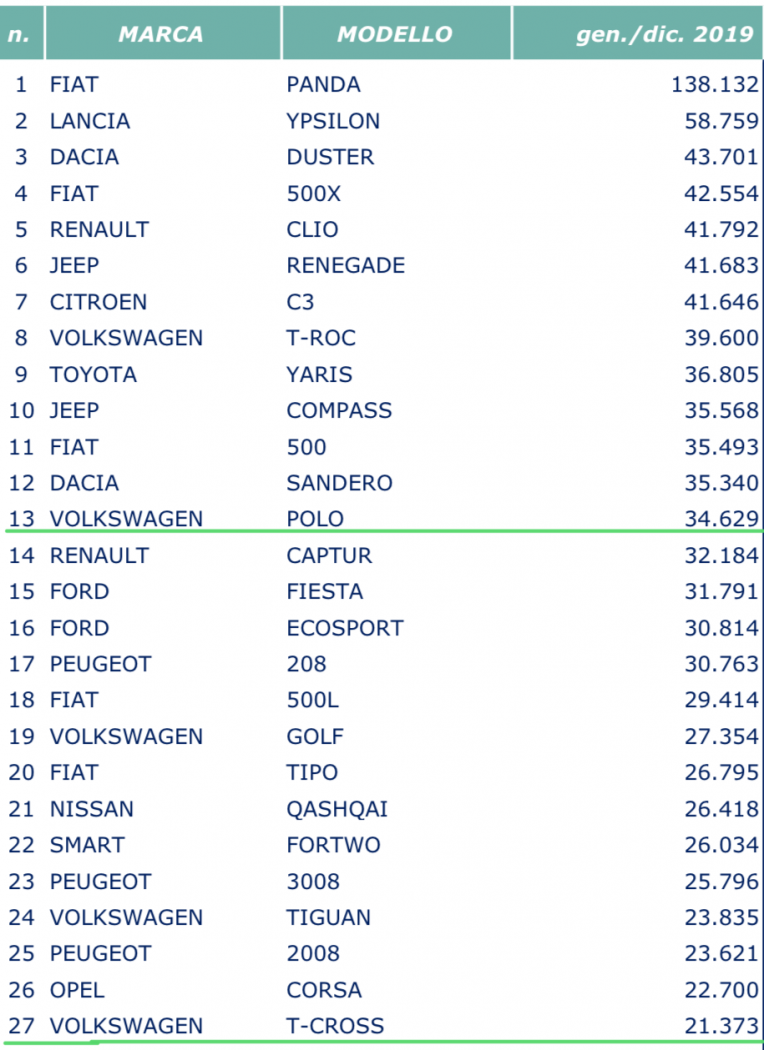Select the DUSTER model cell
Image resolution: width=764 pixels, height=1050 pixels.
(330, 157)
